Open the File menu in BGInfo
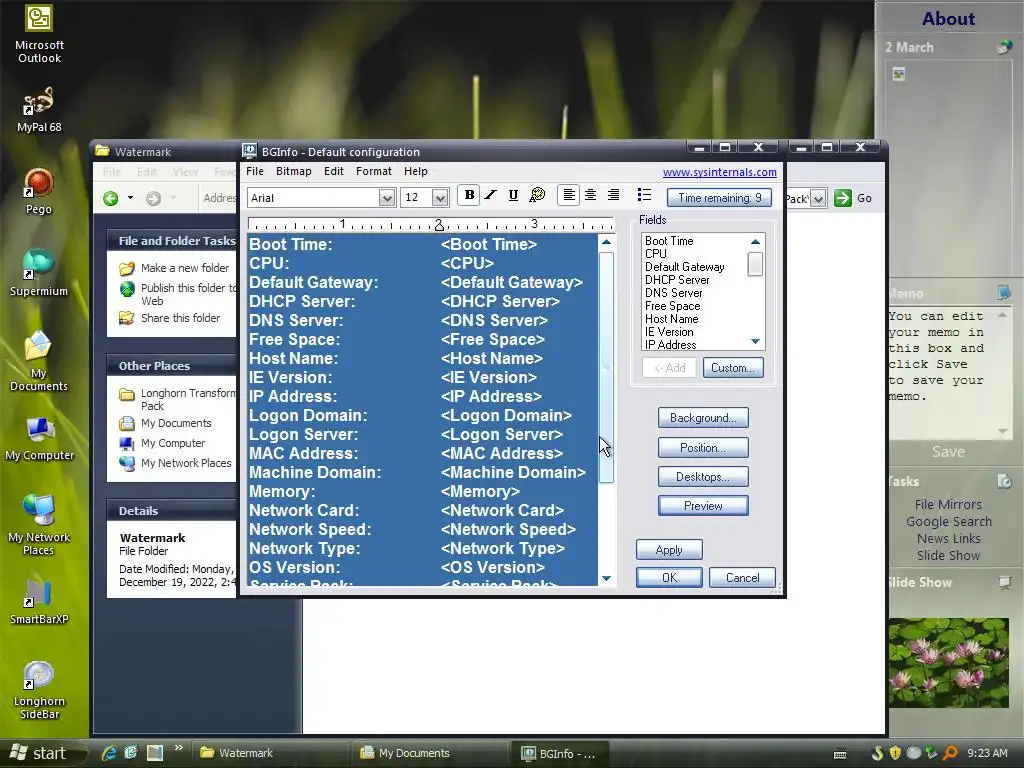The height and width of the screenshot is (768, 1024). 255,171
